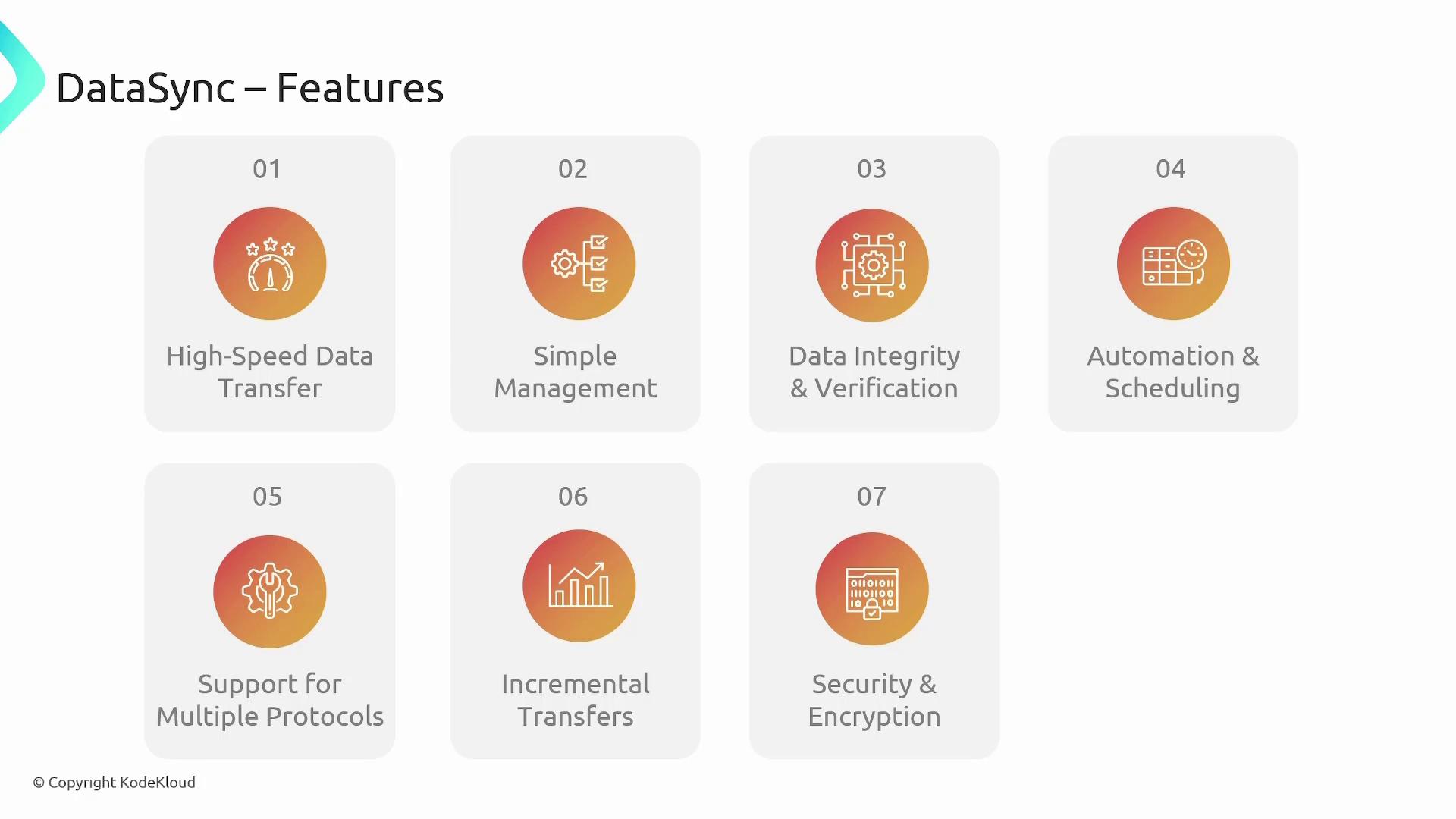Click the DataSync – Features title
Screen dimensions: 1456x819
pos(249,88)
